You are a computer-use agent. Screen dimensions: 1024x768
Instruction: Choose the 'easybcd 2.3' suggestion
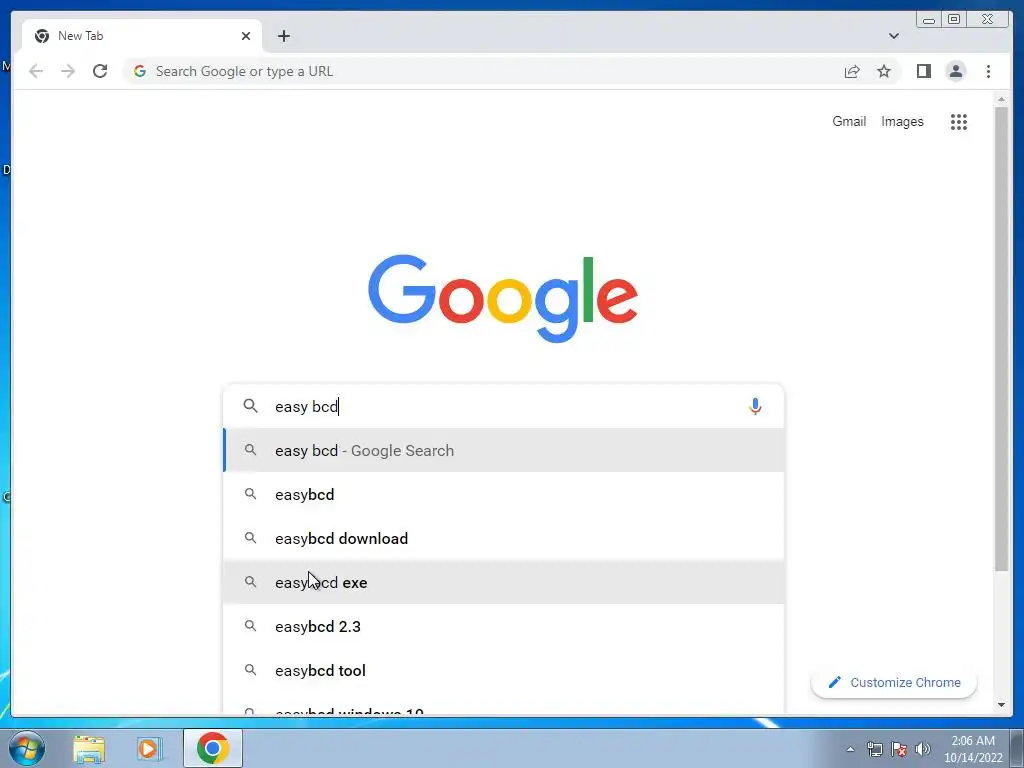(x=504, y=626)
